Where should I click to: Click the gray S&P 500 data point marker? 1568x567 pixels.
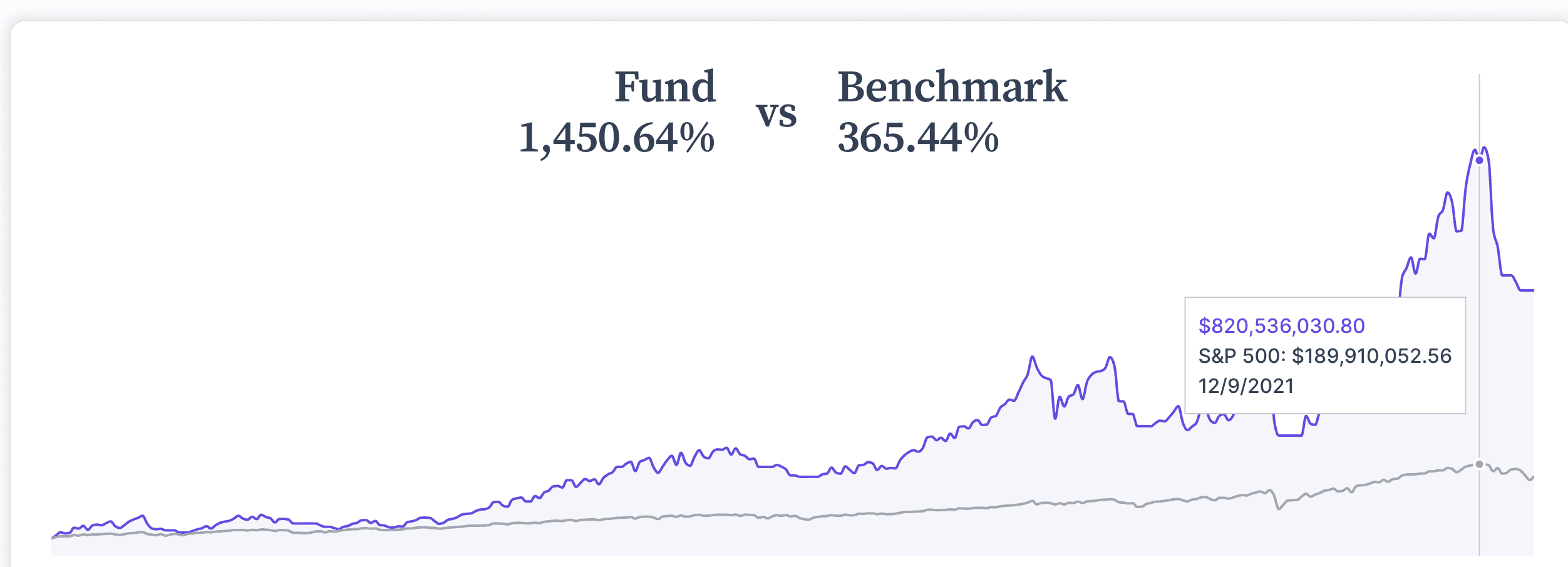tap(1479, 464)
